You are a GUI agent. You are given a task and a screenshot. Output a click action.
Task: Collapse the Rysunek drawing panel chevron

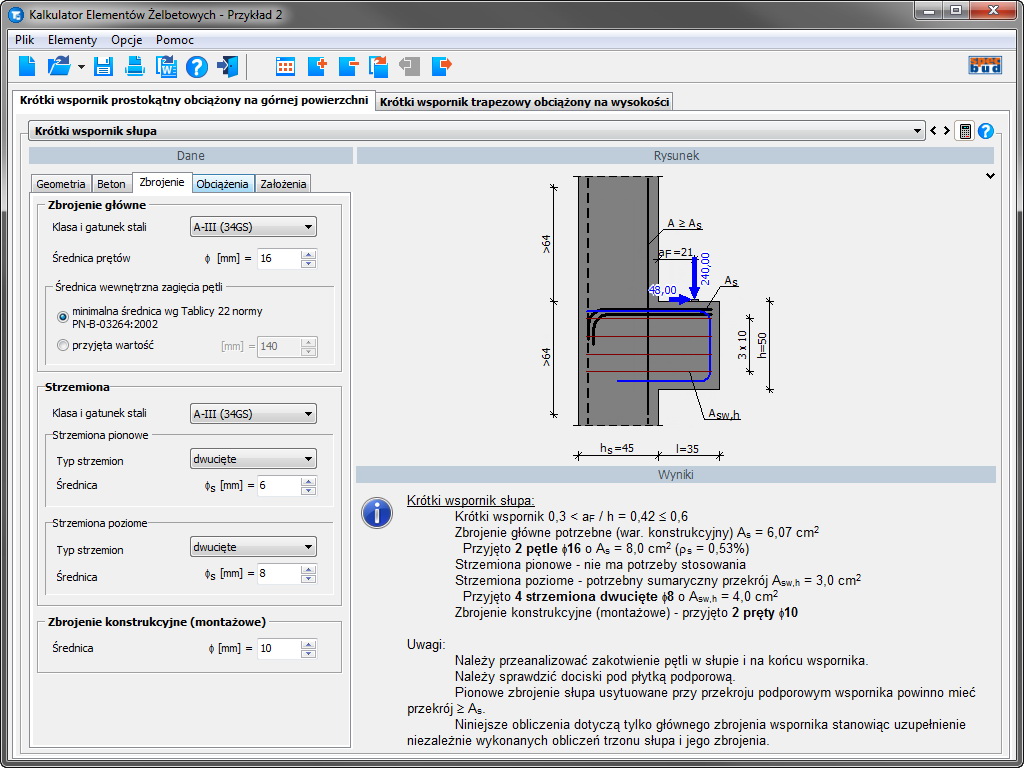click(x=990, y=176)
